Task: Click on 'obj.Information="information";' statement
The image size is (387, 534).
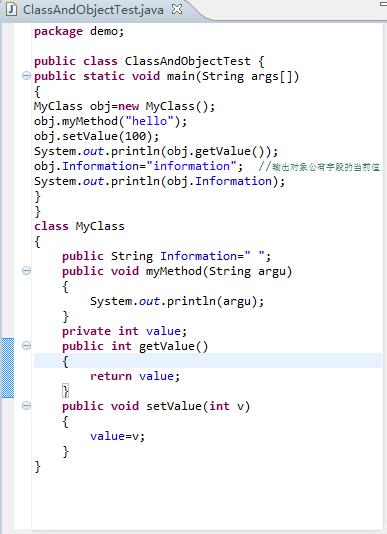Action: click(x=139, y=166)
